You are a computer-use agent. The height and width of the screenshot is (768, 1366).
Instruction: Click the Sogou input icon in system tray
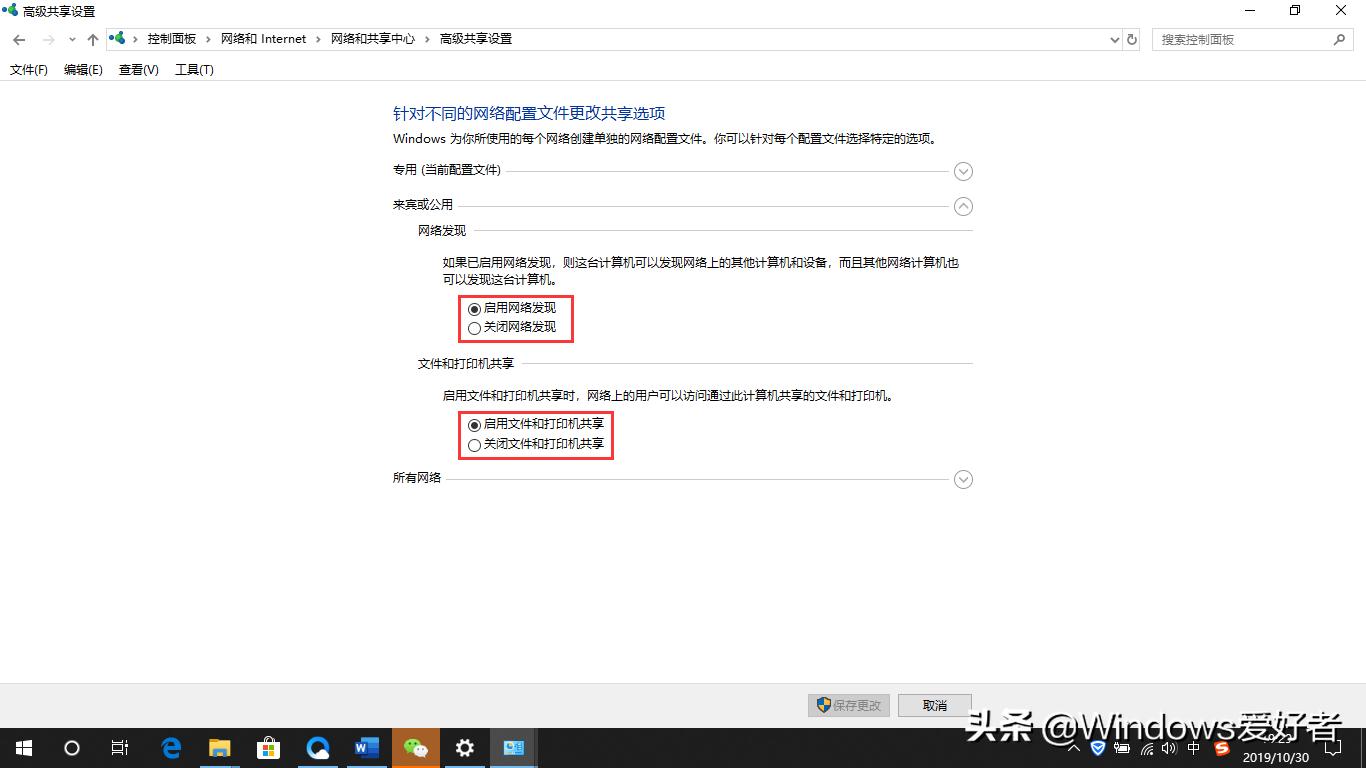(1222, 748)
